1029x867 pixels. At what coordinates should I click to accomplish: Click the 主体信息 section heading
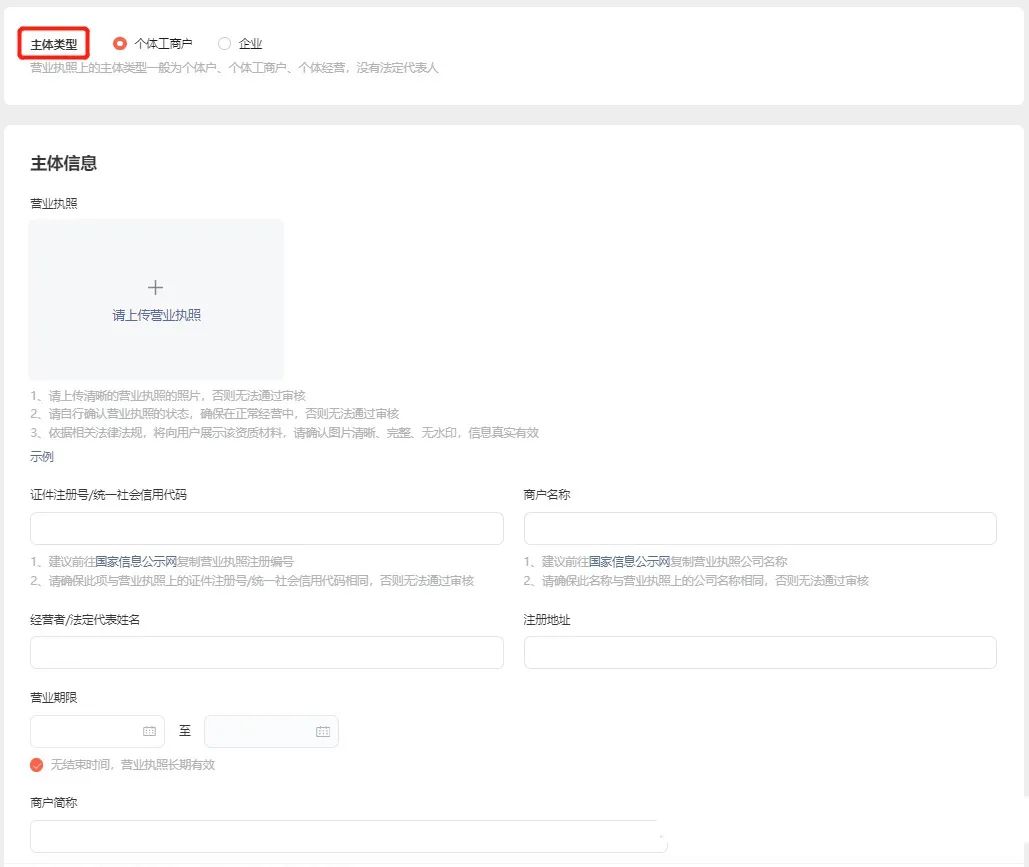pyautogui.click(x=64, y=163)
